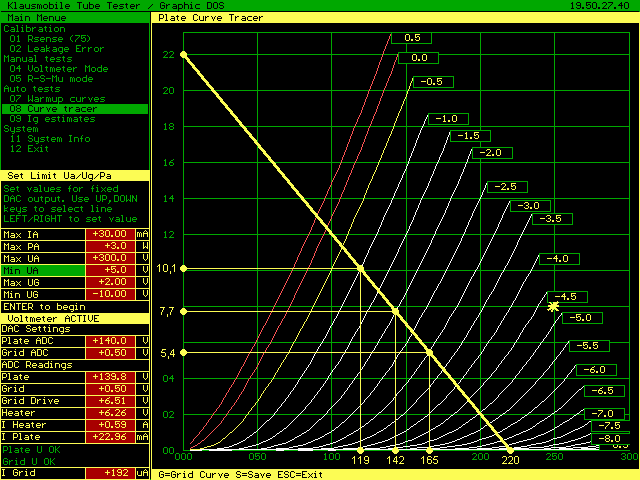Viewport: 640px width, 480px height.
Task: Click the Plate ADC setting value +140.0
Action: [x=110, y=341]
